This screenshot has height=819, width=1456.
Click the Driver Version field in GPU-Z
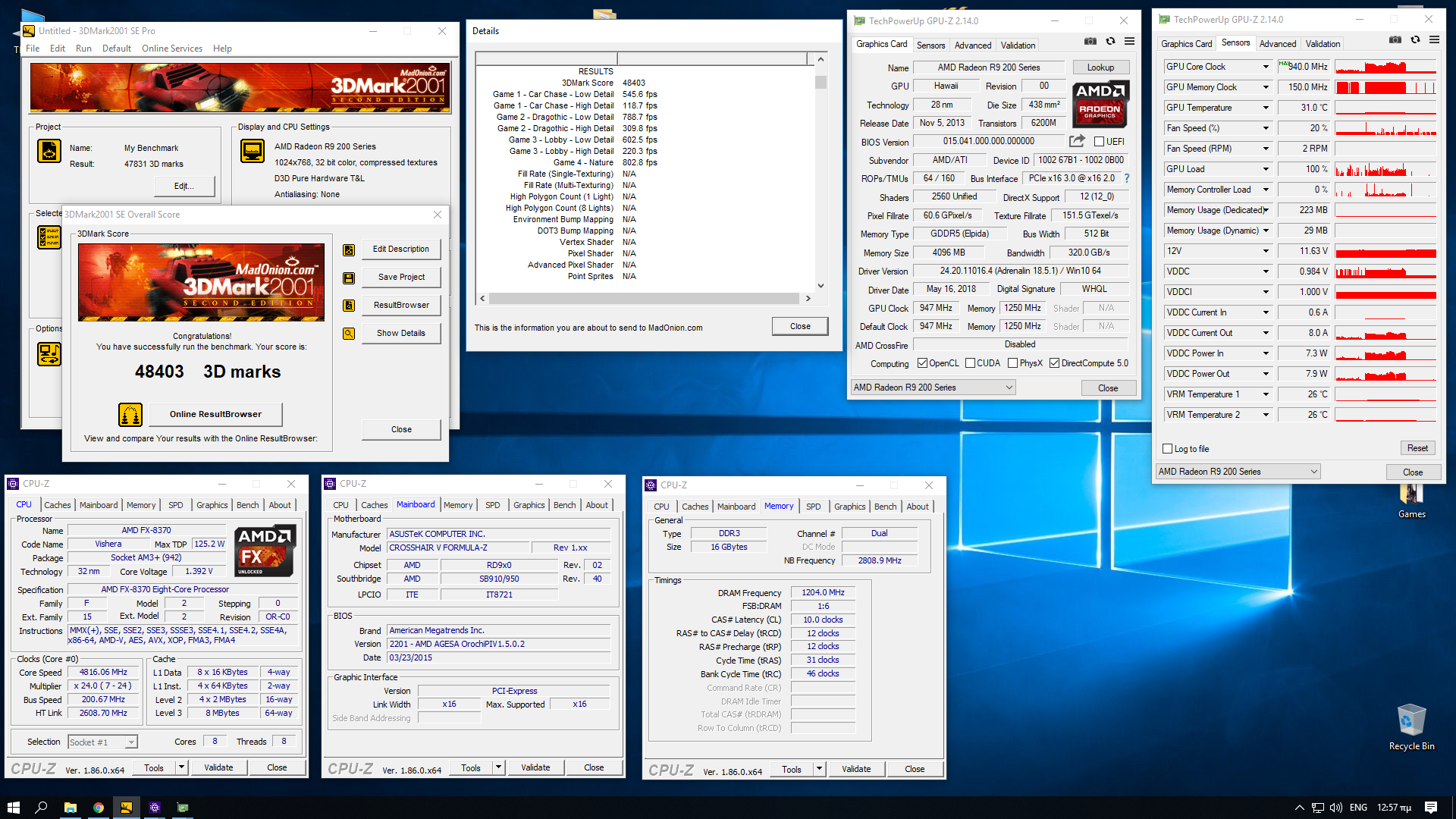[1021, 271]
